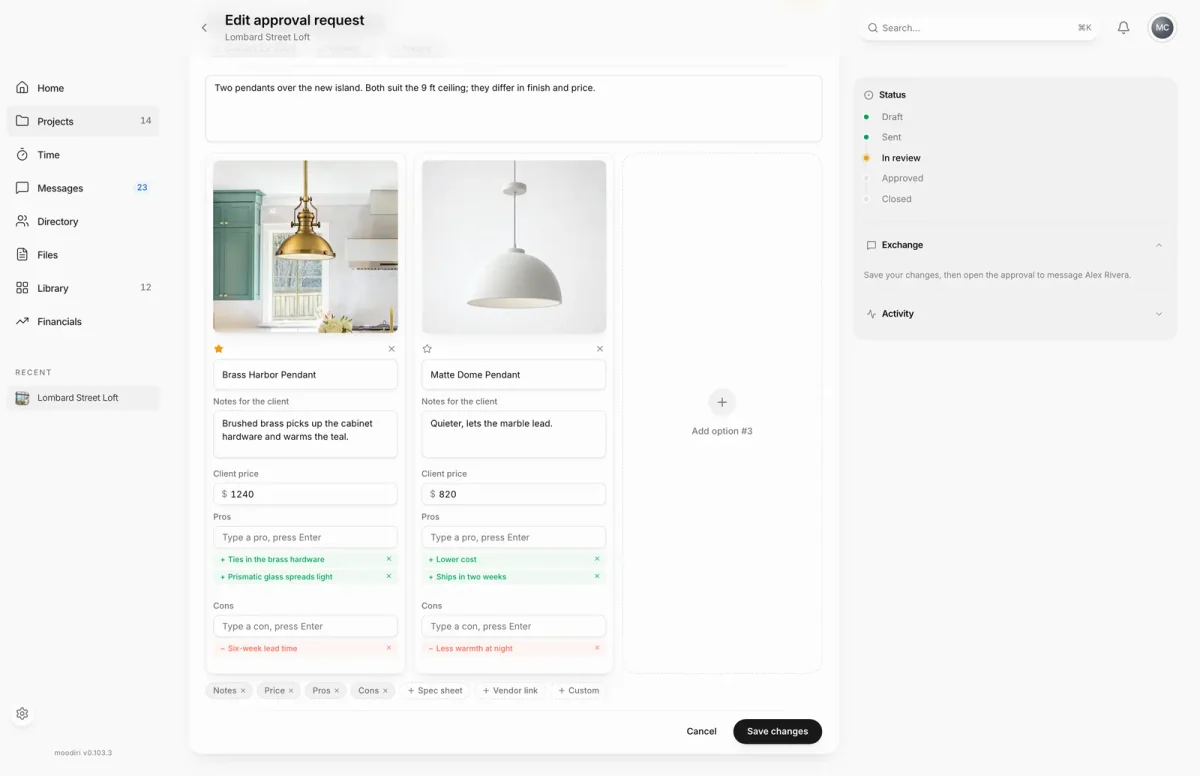This screenshot has width=1200, height=776.
Task: Select the Approved status step
Action: point(902,178)
